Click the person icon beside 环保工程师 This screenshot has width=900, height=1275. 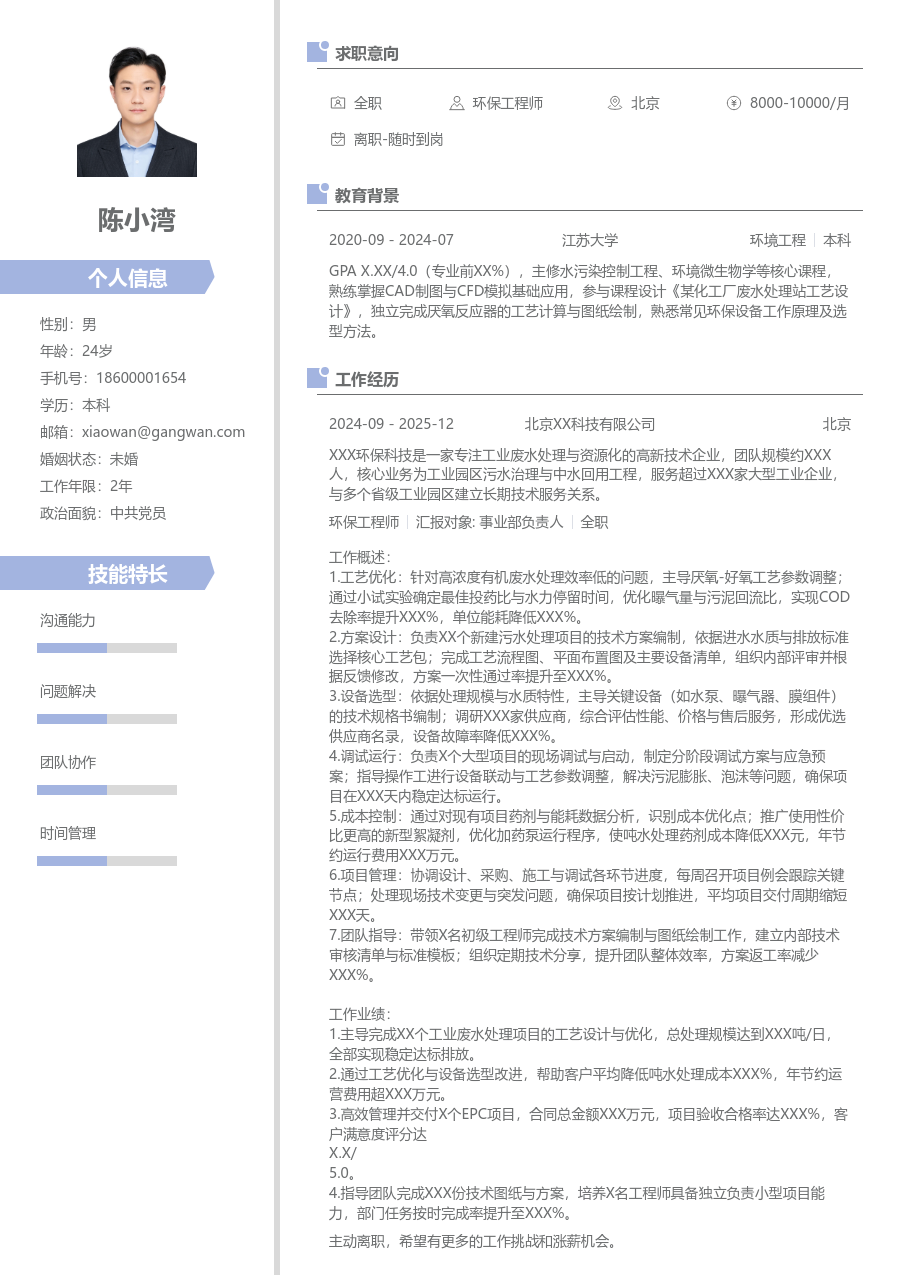click(455, 103)
